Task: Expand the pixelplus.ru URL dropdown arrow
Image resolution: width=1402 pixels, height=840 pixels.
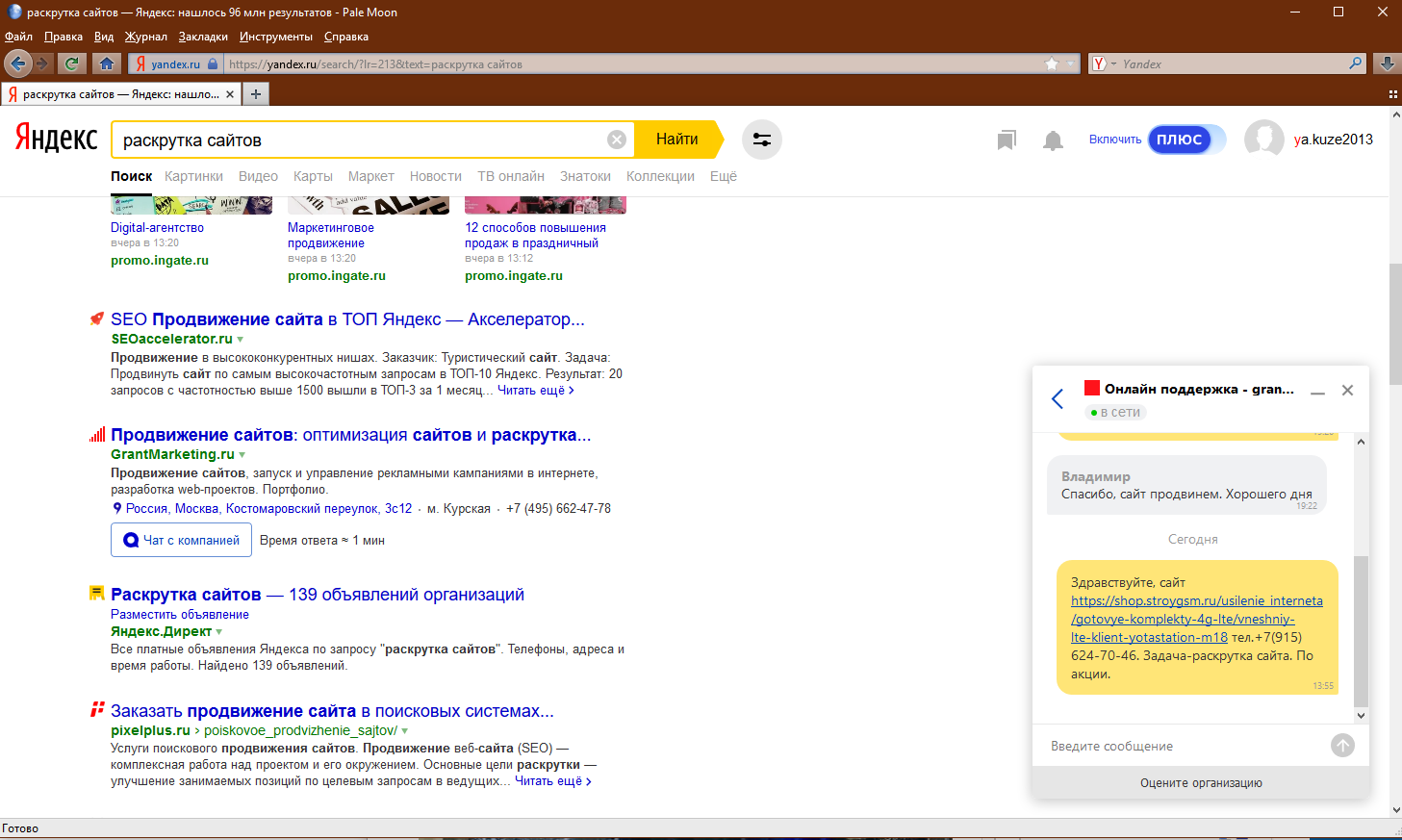Action: point(405,731)
